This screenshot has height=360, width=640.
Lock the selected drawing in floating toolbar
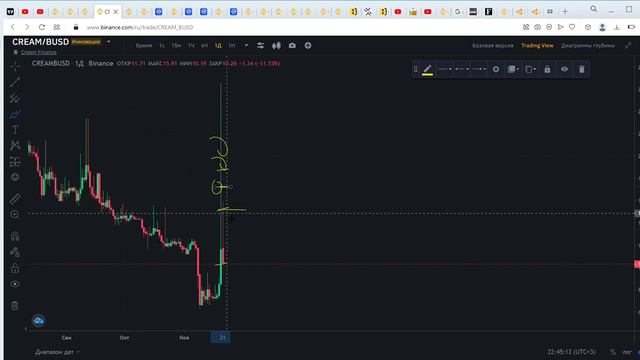point(547,69)
